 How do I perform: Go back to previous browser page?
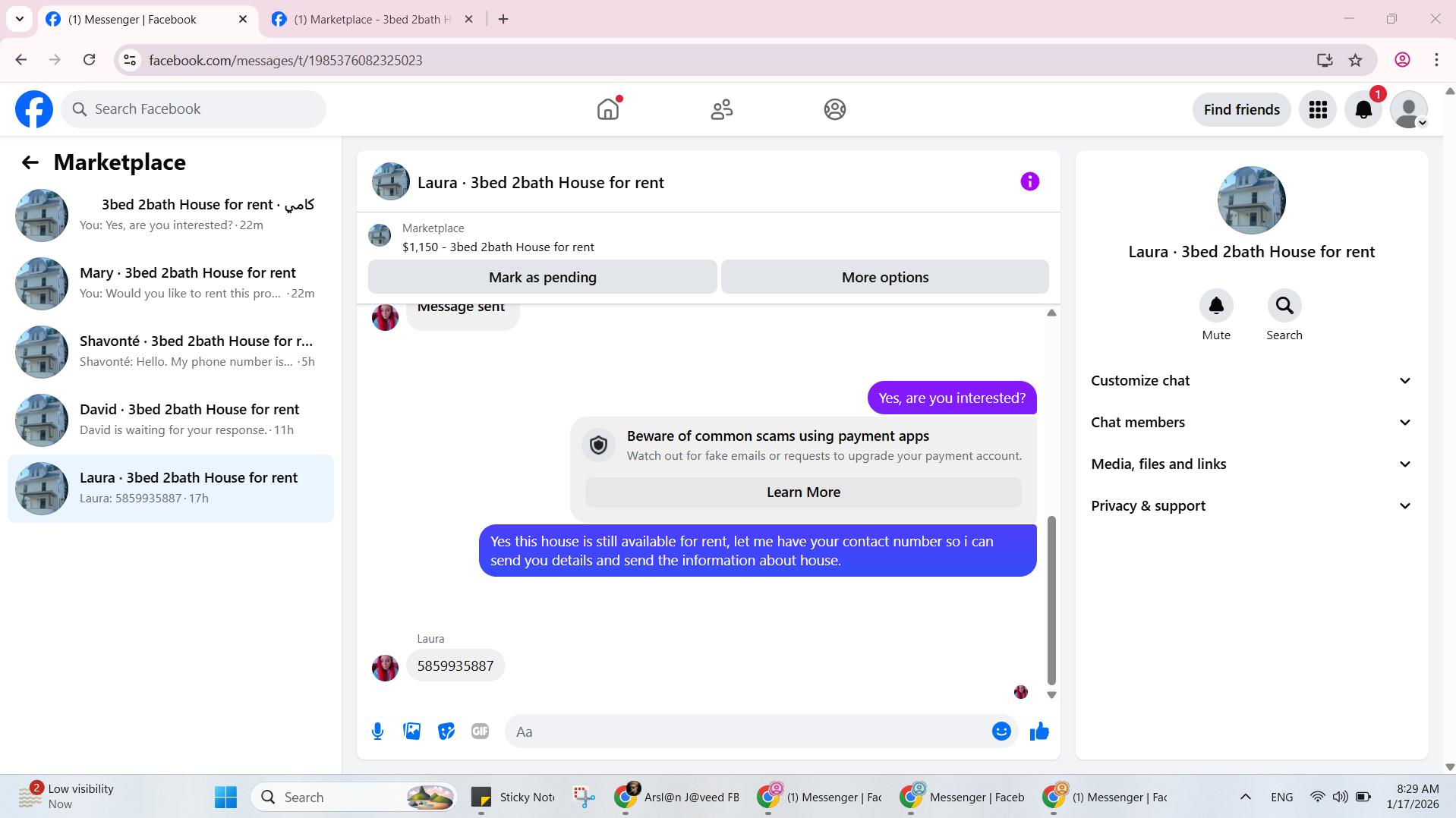21,60
